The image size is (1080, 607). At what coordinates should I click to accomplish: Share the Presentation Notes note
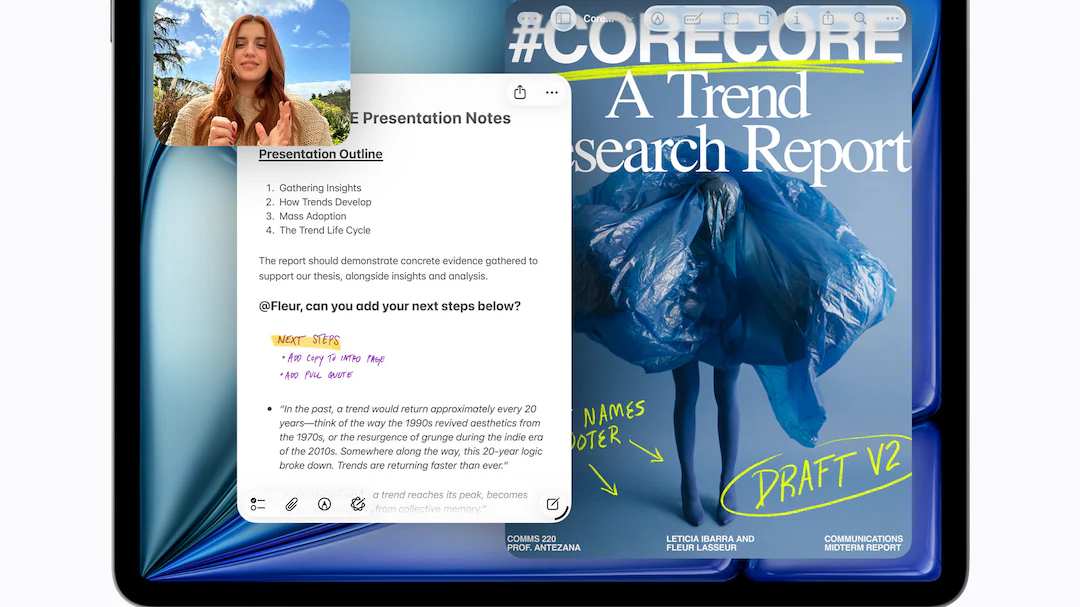(x=520, y=93)
